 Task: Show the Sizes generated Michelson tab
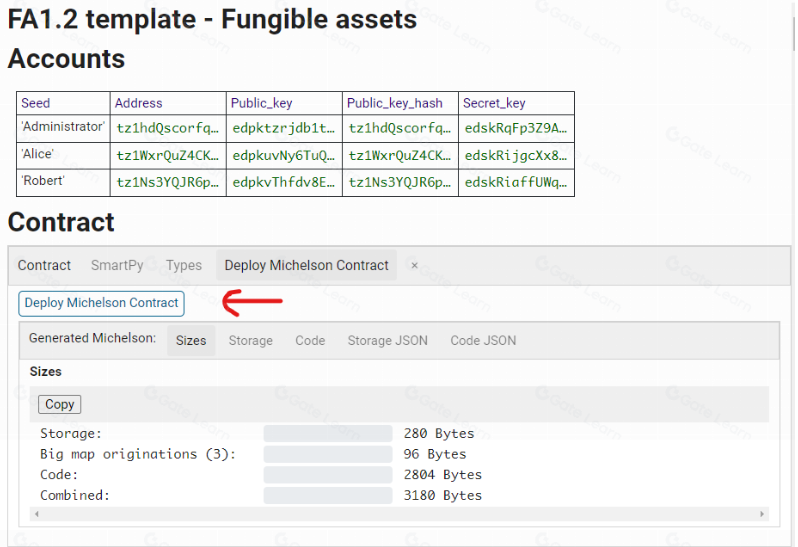(x=191, y=340)
